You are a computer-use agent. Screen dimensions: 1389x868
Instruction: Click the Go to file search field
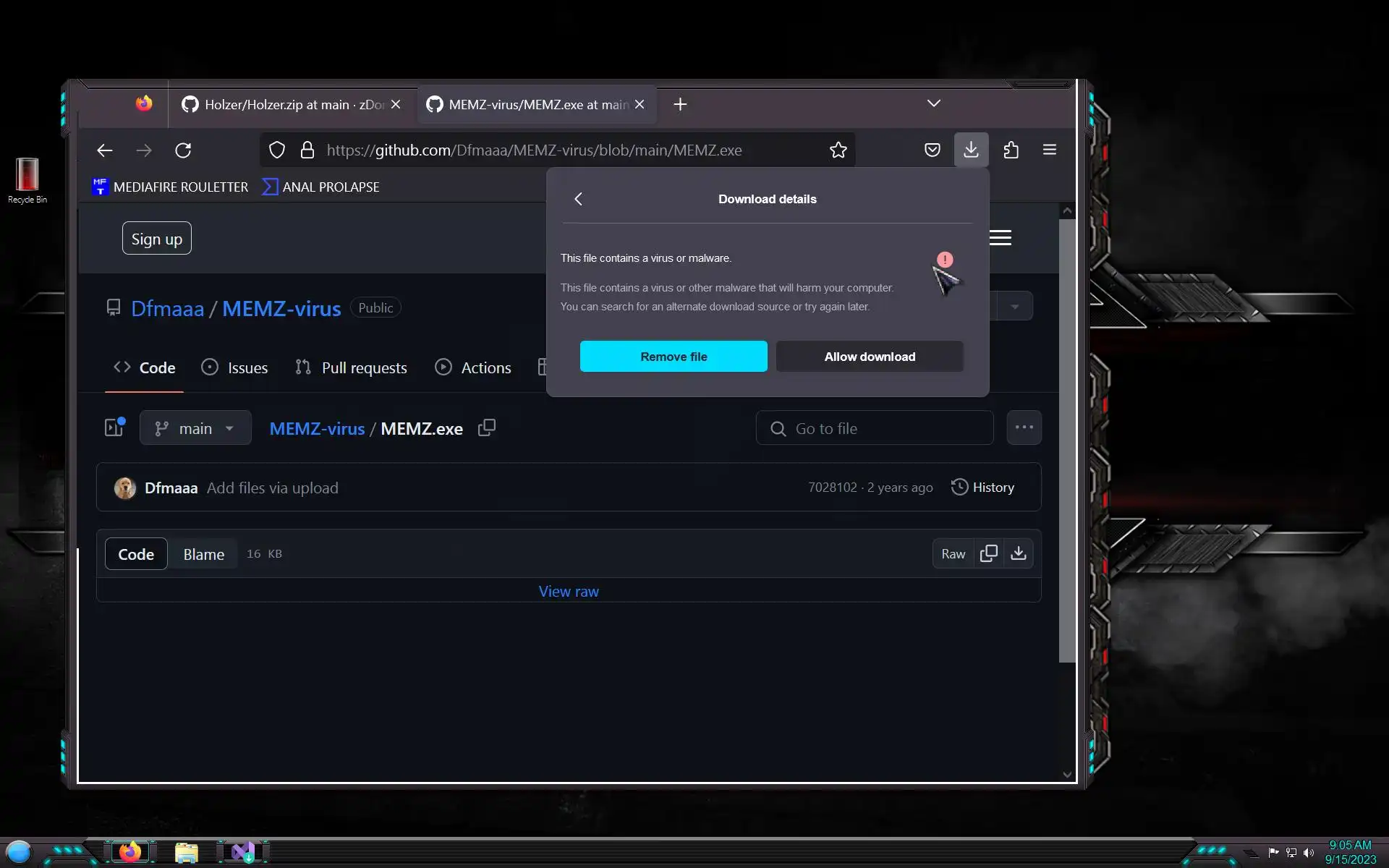tap(875, 428)
